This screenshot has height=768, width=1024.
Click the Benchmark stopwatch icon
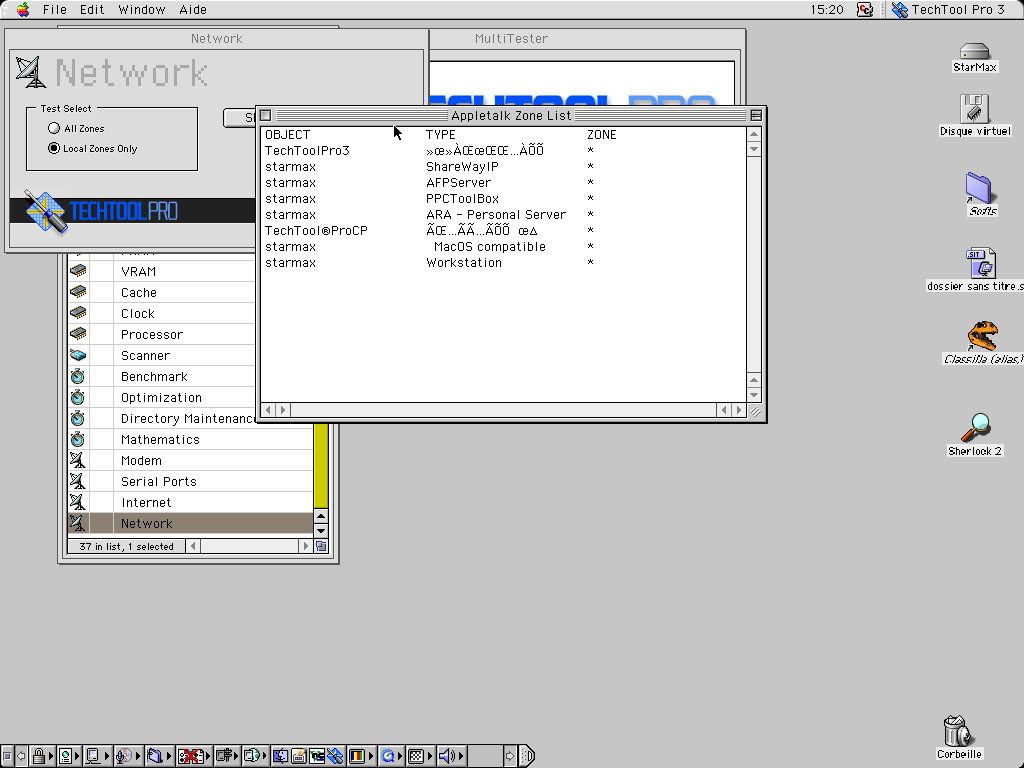pyautogui.click(x=78, y=376)
